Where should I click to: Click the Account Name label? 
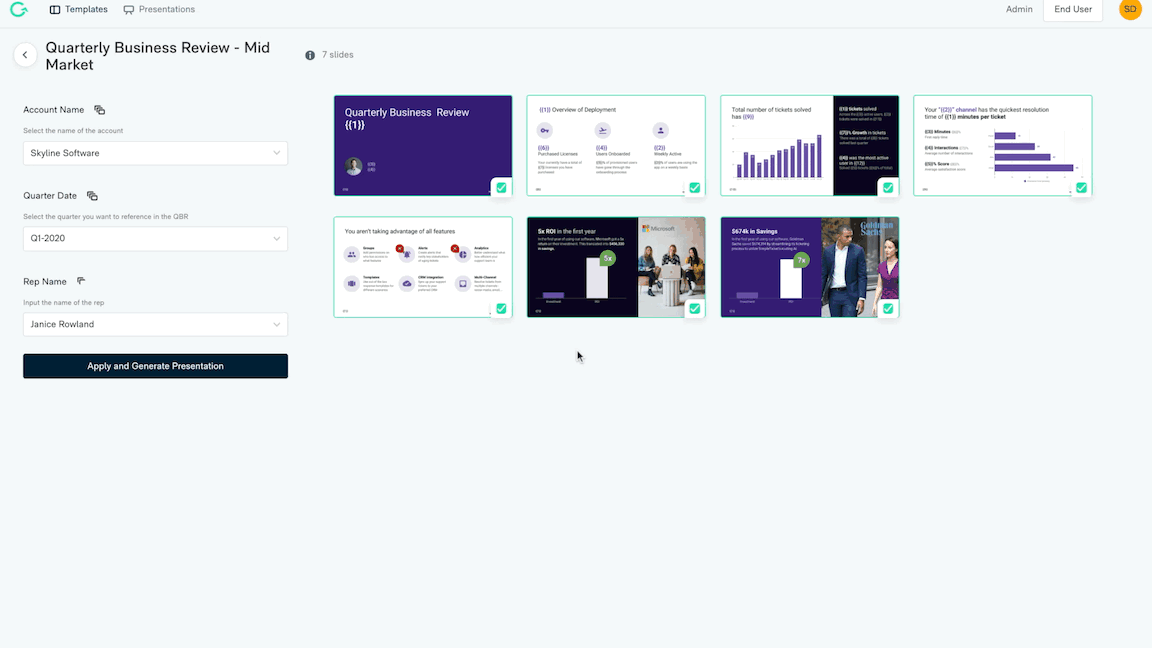coord(54,110)
